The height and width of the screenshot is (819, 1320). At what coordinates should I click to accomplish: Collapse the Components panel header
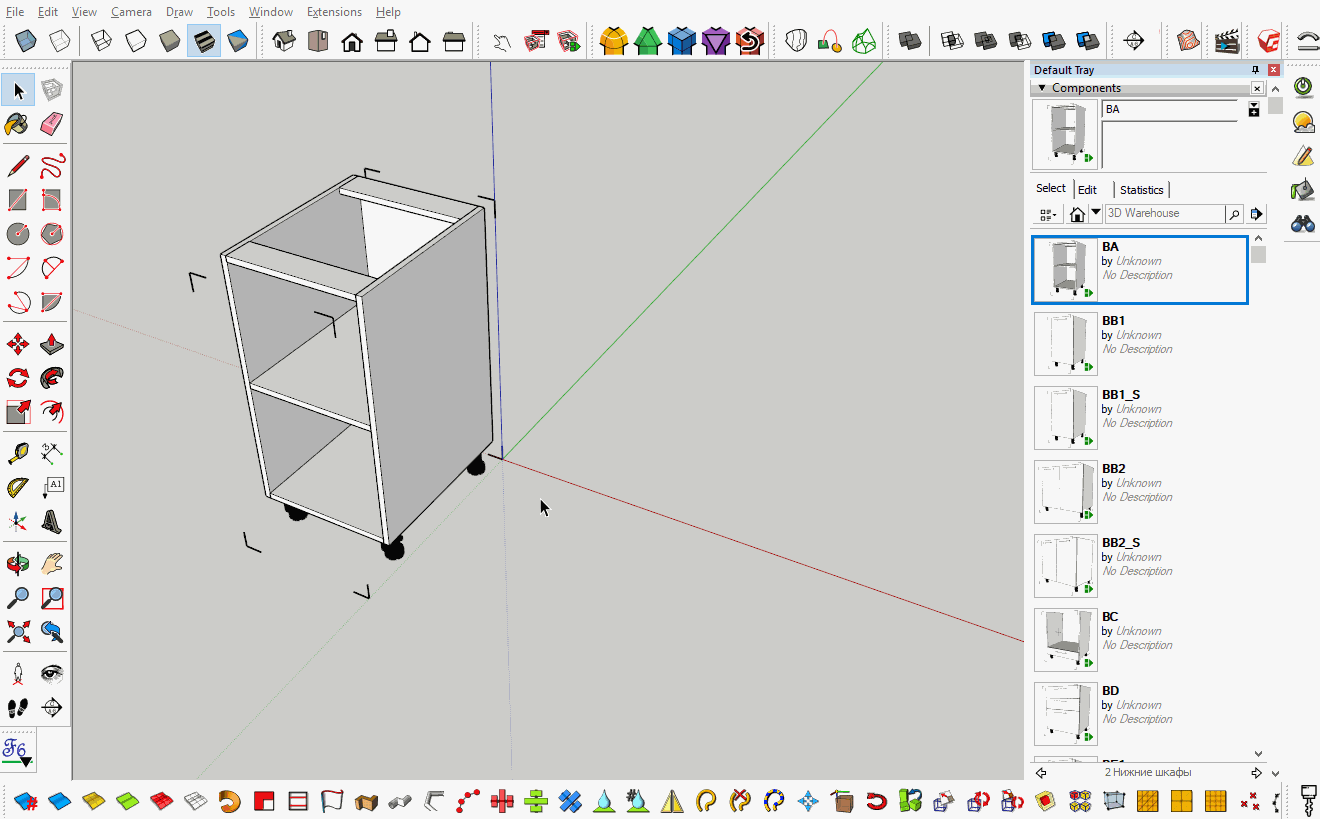[x=1042, y=87]
